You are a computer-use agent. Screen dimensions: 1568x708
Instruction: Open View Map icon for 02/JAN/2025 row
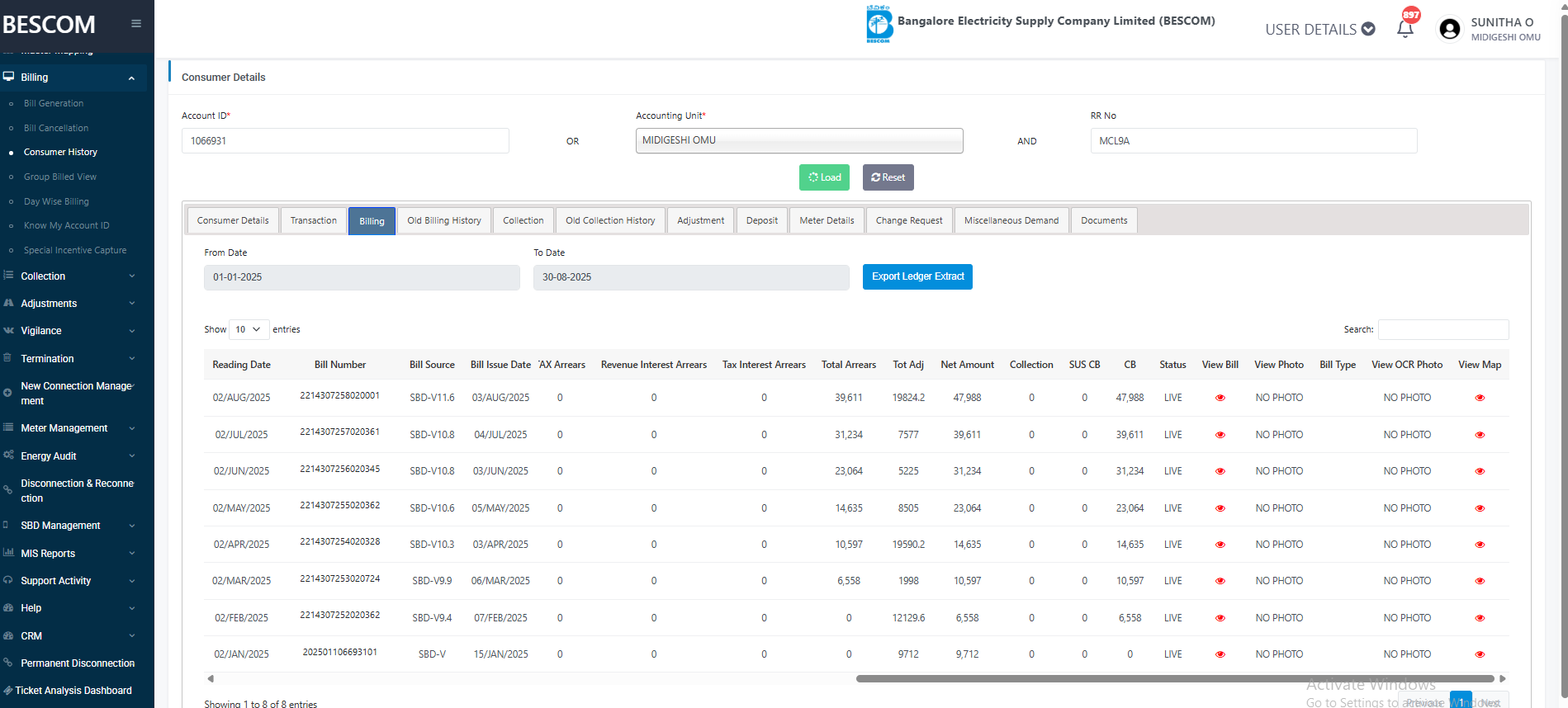pos(1479,654)
